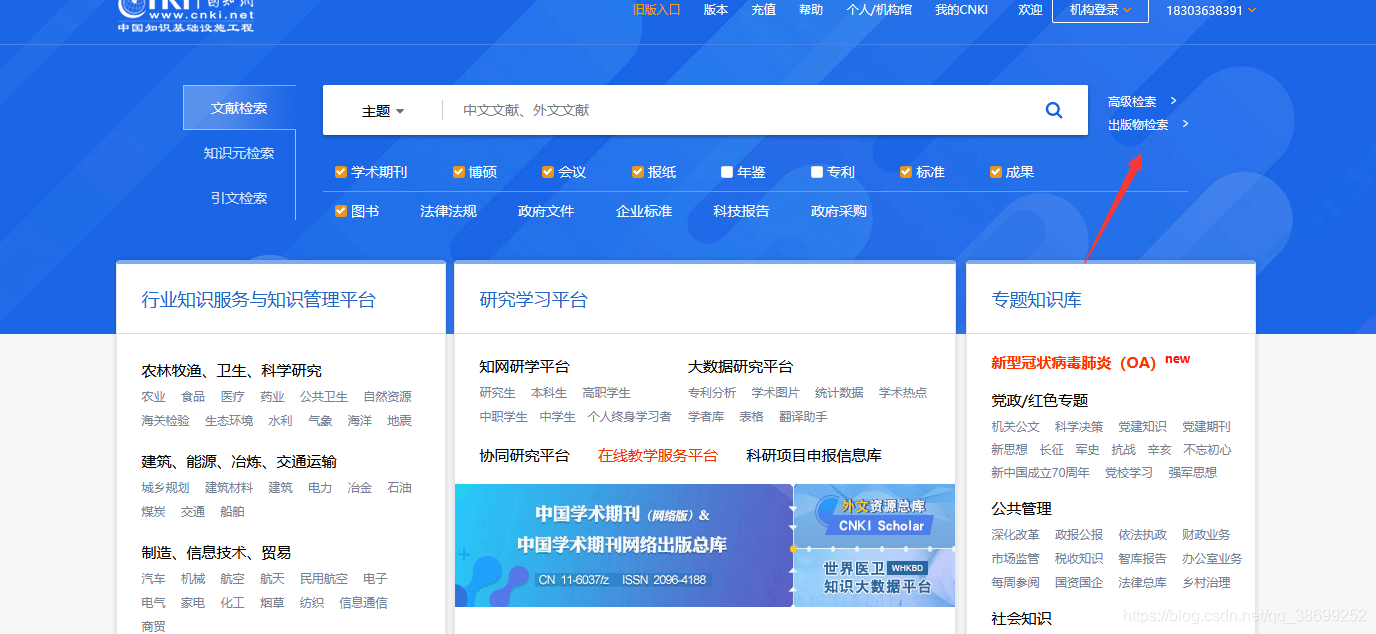Viewport: 1376px width, 634px height.
Task: Open the 中国学术期刊 banner image
Action: [x=624, y=546]
